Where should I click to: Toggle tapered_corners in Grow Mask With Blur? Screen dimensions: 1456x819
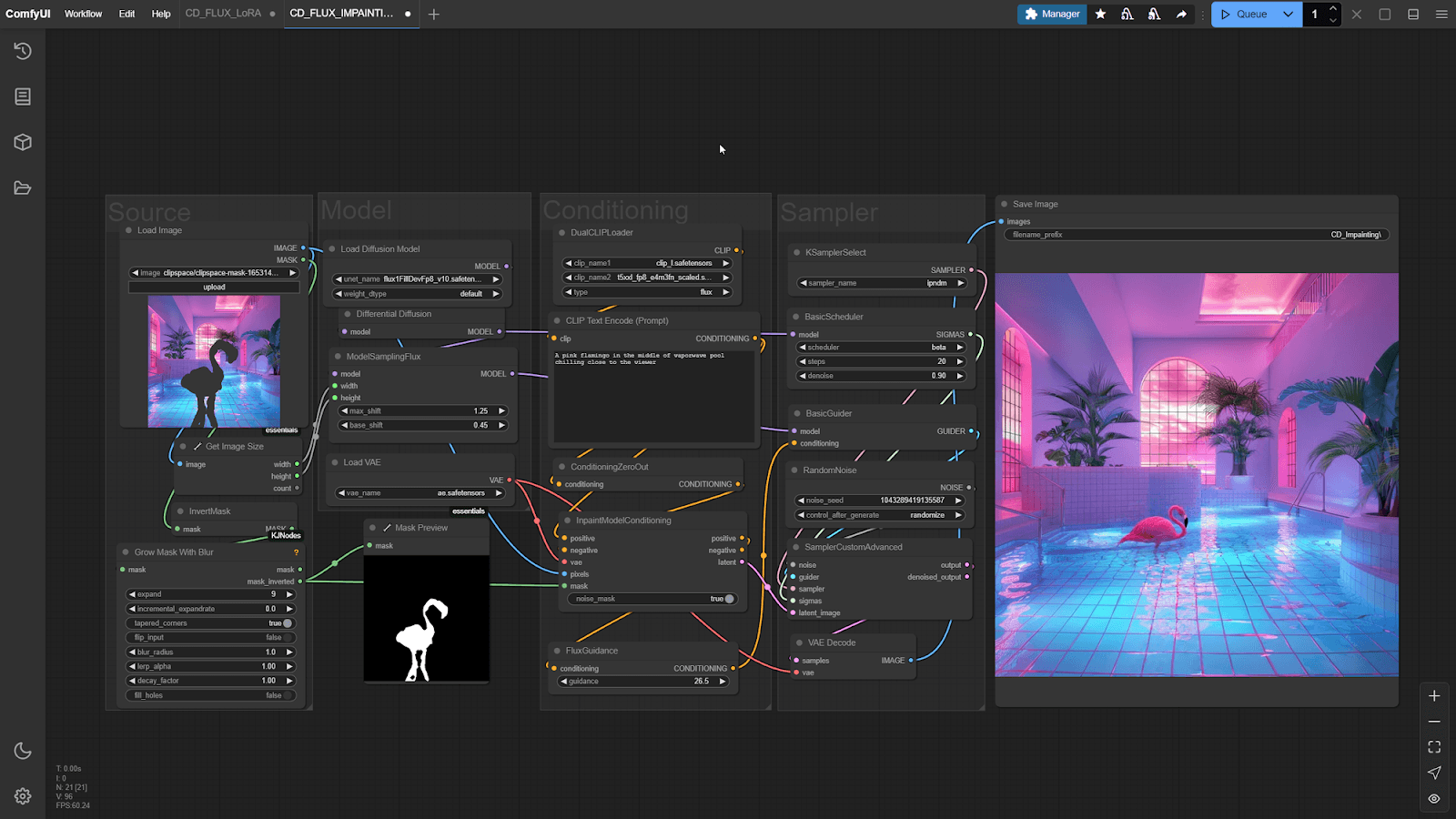tap(287, 623)
